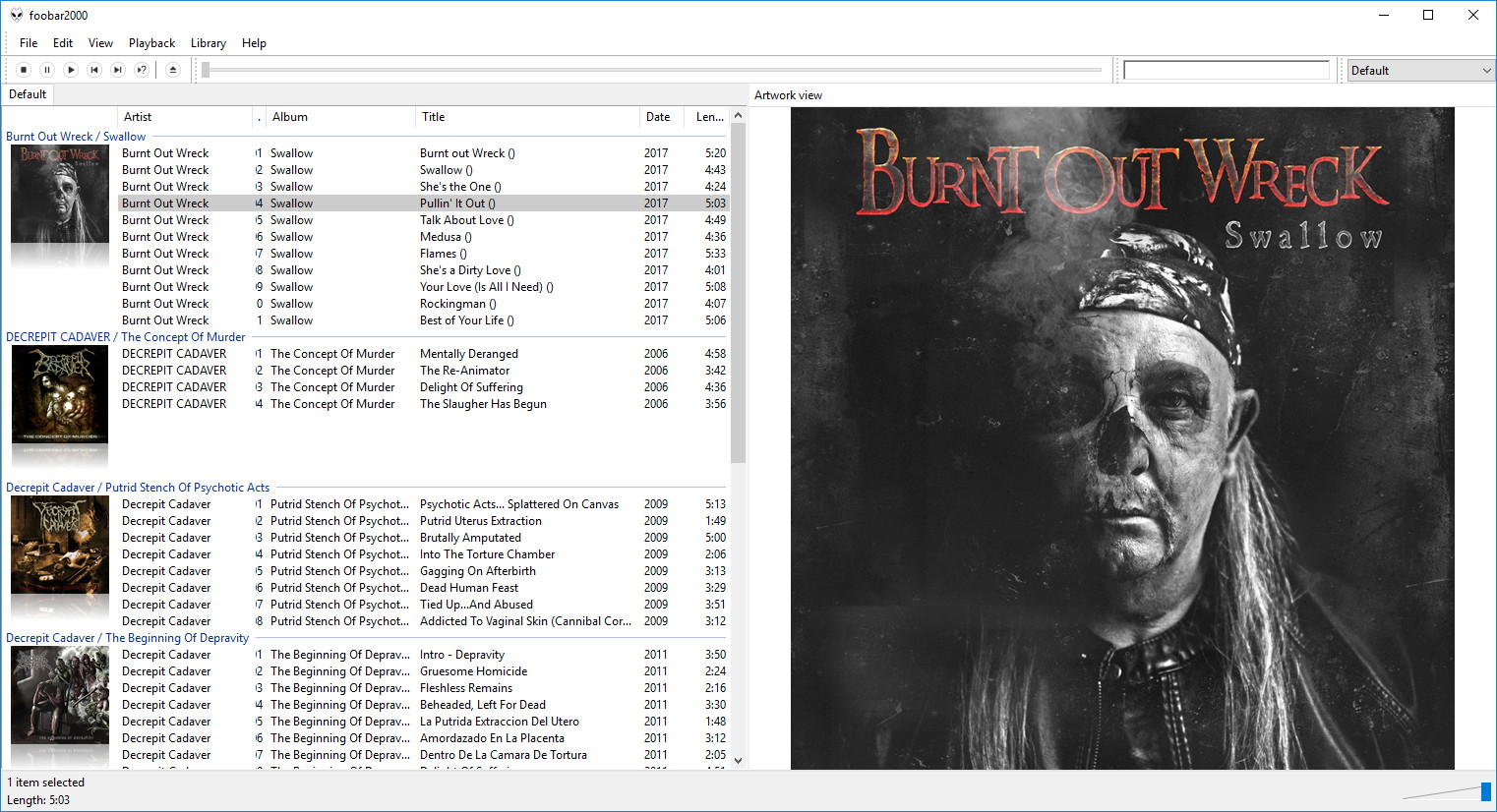Click the playlist scroll down arrow
Viewport: 1497px width, 812px height.
[739, 761]
